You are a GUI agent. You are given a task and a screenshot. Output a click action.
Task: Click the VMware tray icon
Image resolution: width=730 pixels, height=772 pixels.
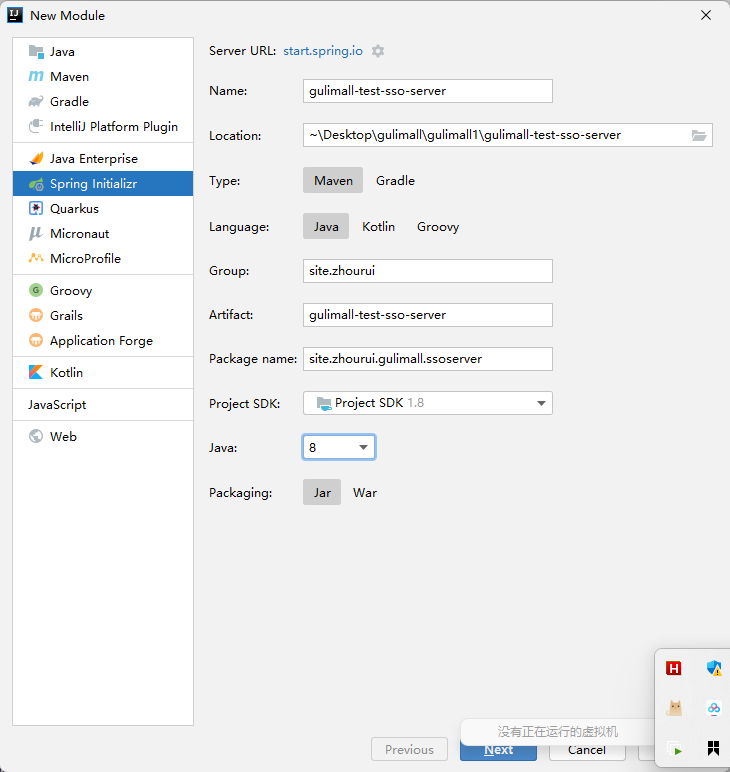pyautogui.click(x=674, y=749)
